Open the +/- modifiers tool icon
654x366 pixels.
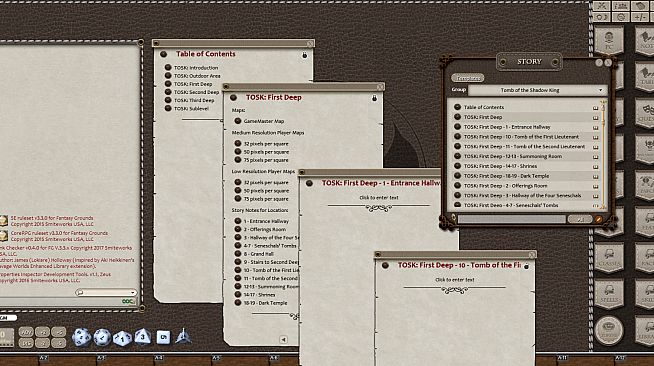coord(640,17)
